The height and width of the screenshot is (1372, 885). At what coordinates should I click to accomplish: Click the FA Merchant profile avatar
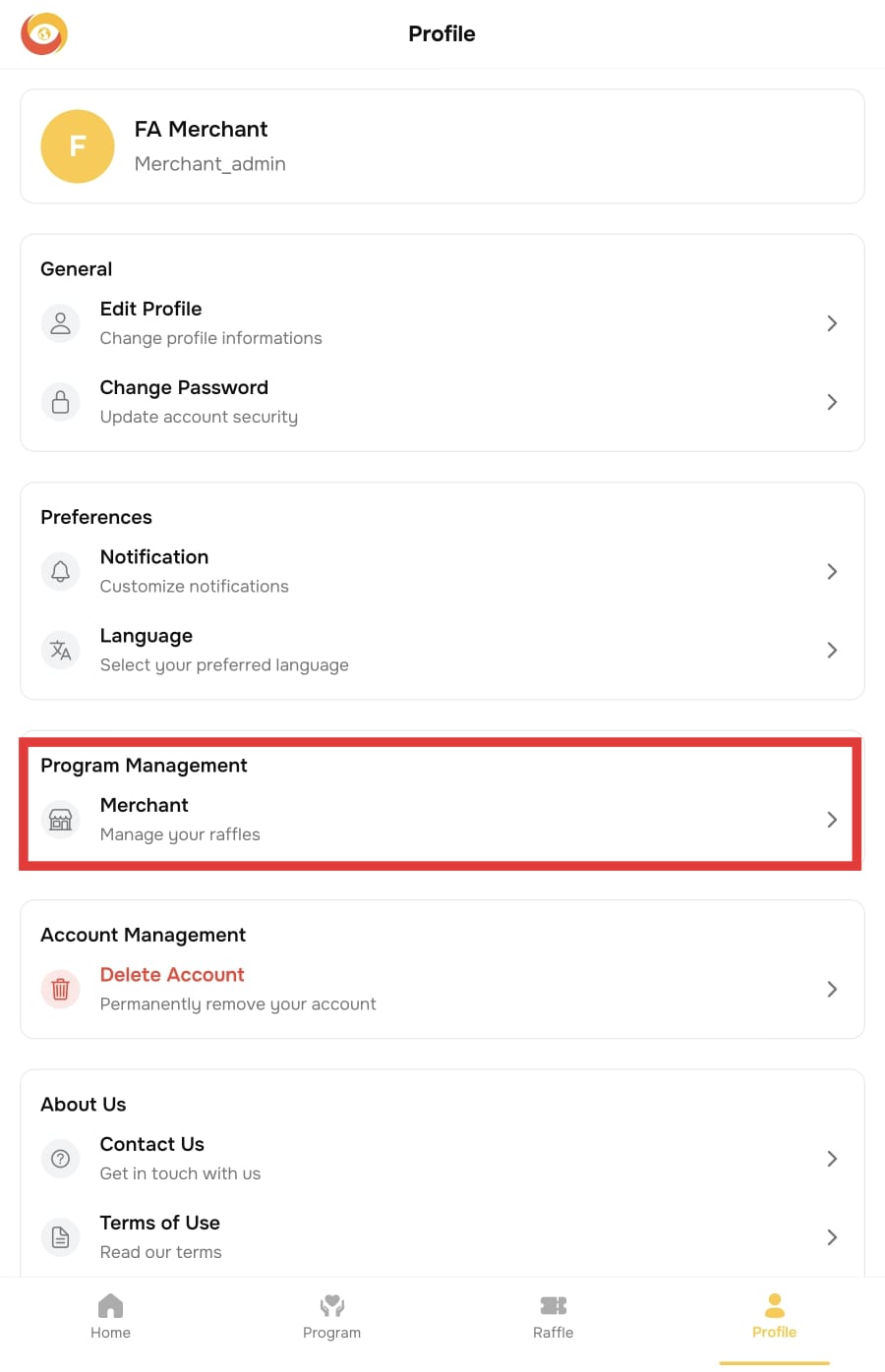tap(78, 146)
